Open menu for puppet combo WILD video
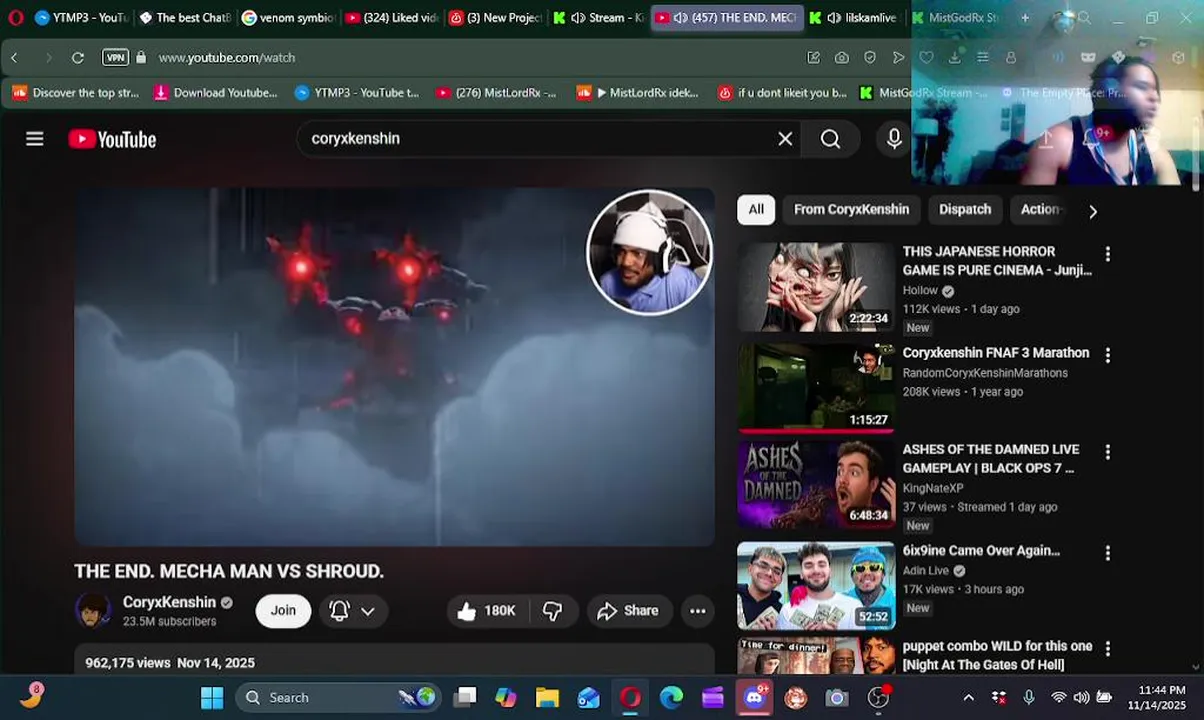The width and height of the screenshot is (1204, 720). point(1107,649)
